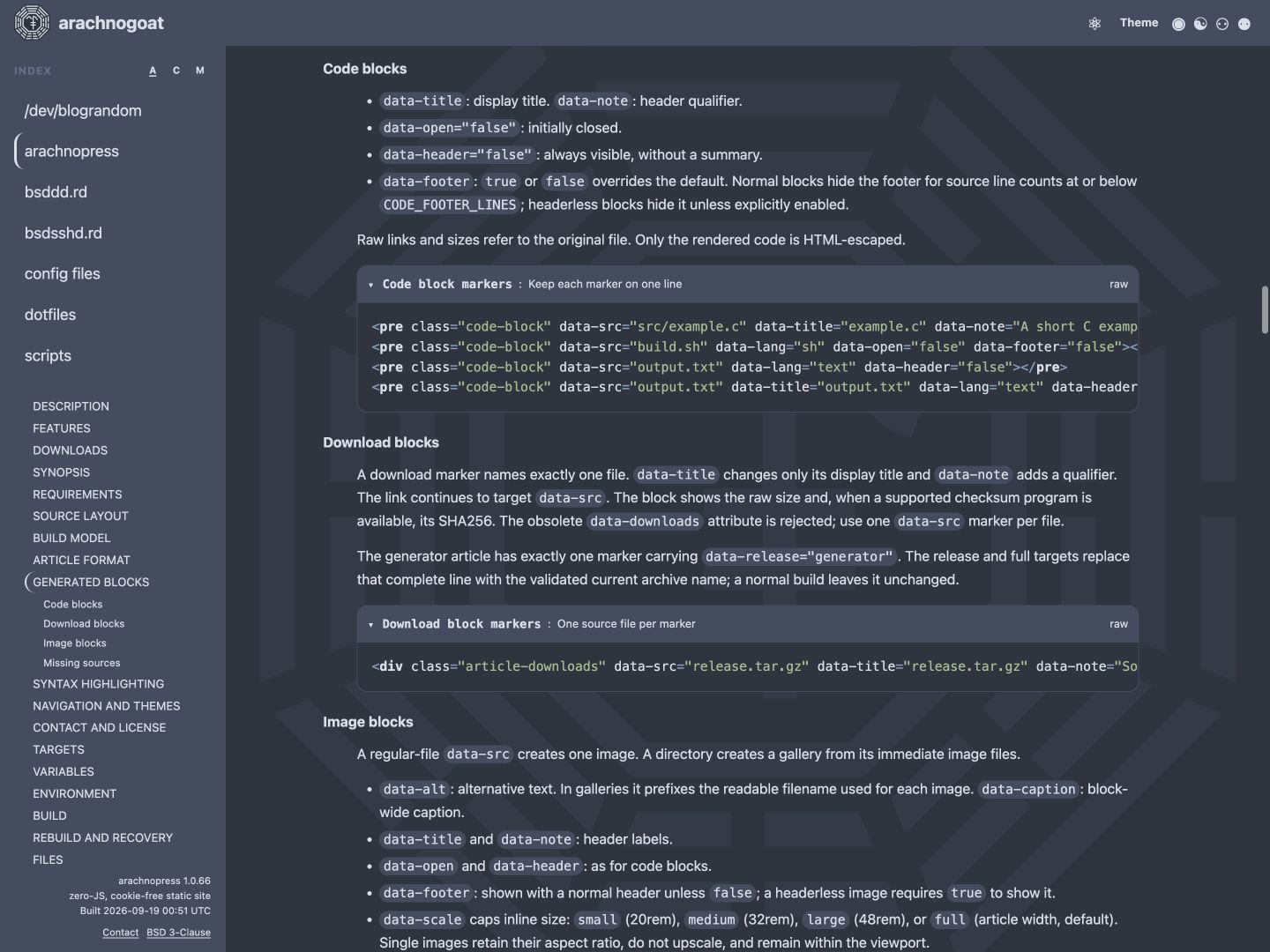
Task: Jump to the CONTACT AND LICENSE section
Action: pos(99,727)
